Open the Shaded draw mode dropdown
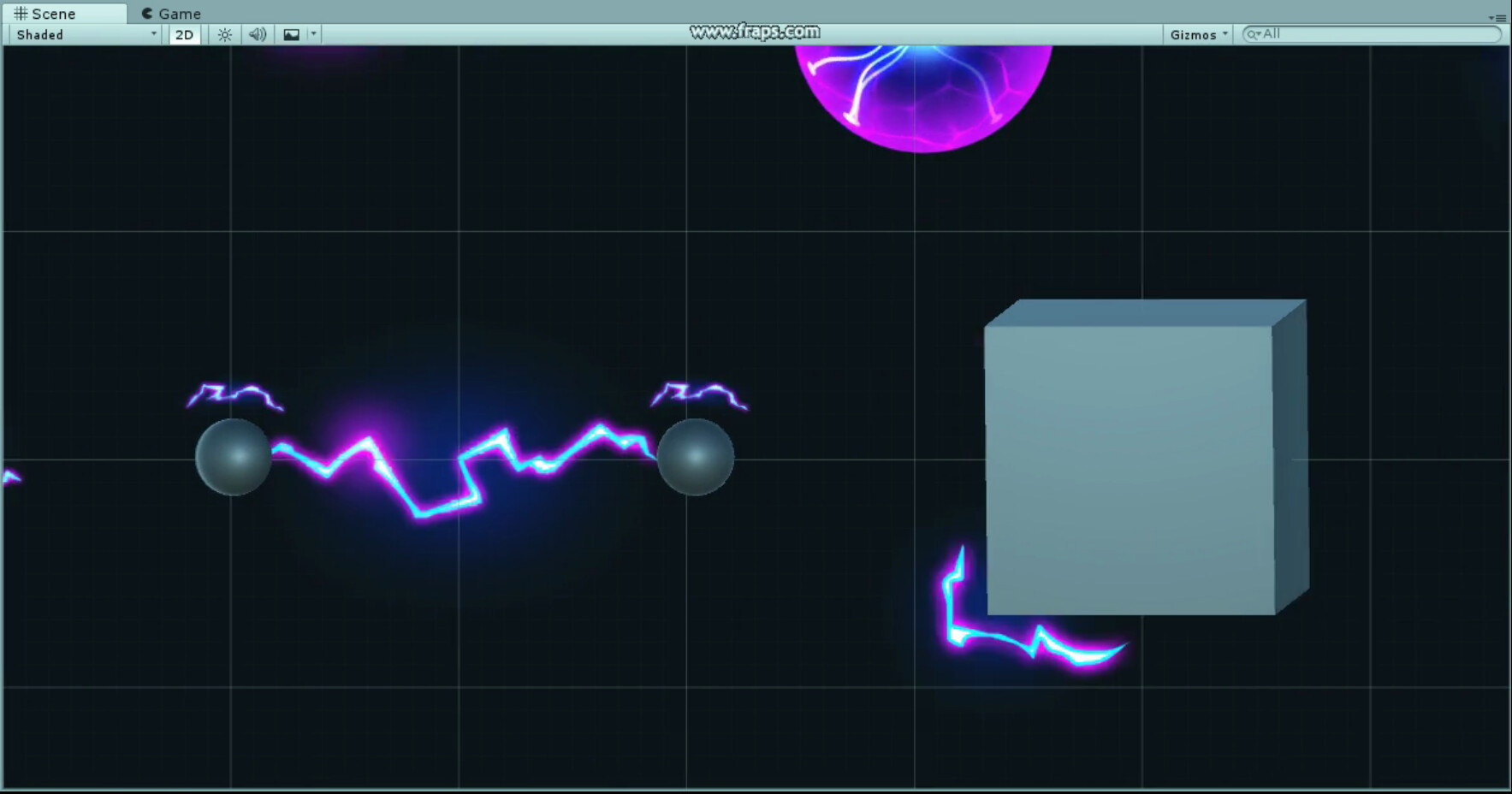 [x=81, y=34]
